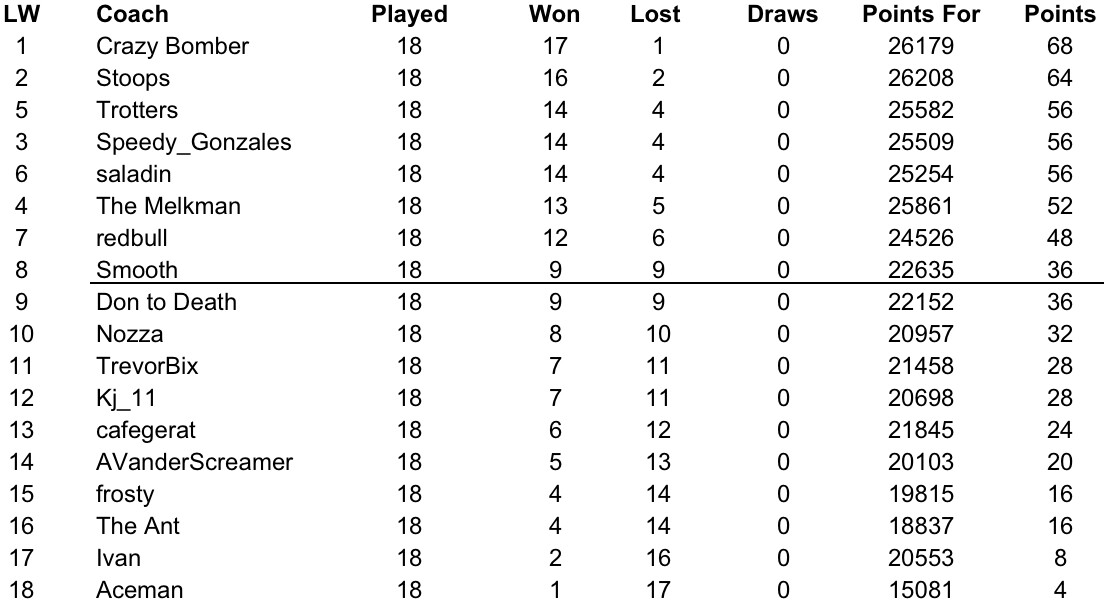Click the Stoops coach cell
This screenshot has width=1104, height=612.
133,78
